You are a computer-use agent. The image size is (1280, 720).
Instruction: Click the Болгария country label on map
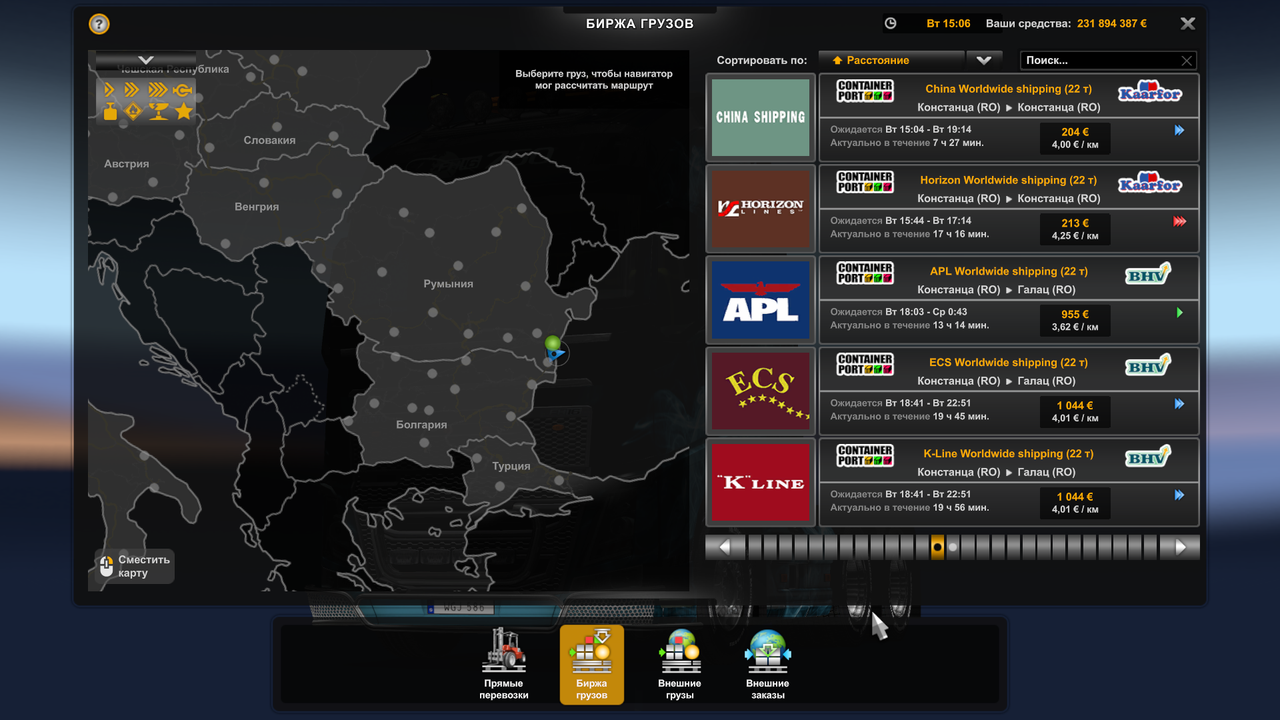coord(421,425)
